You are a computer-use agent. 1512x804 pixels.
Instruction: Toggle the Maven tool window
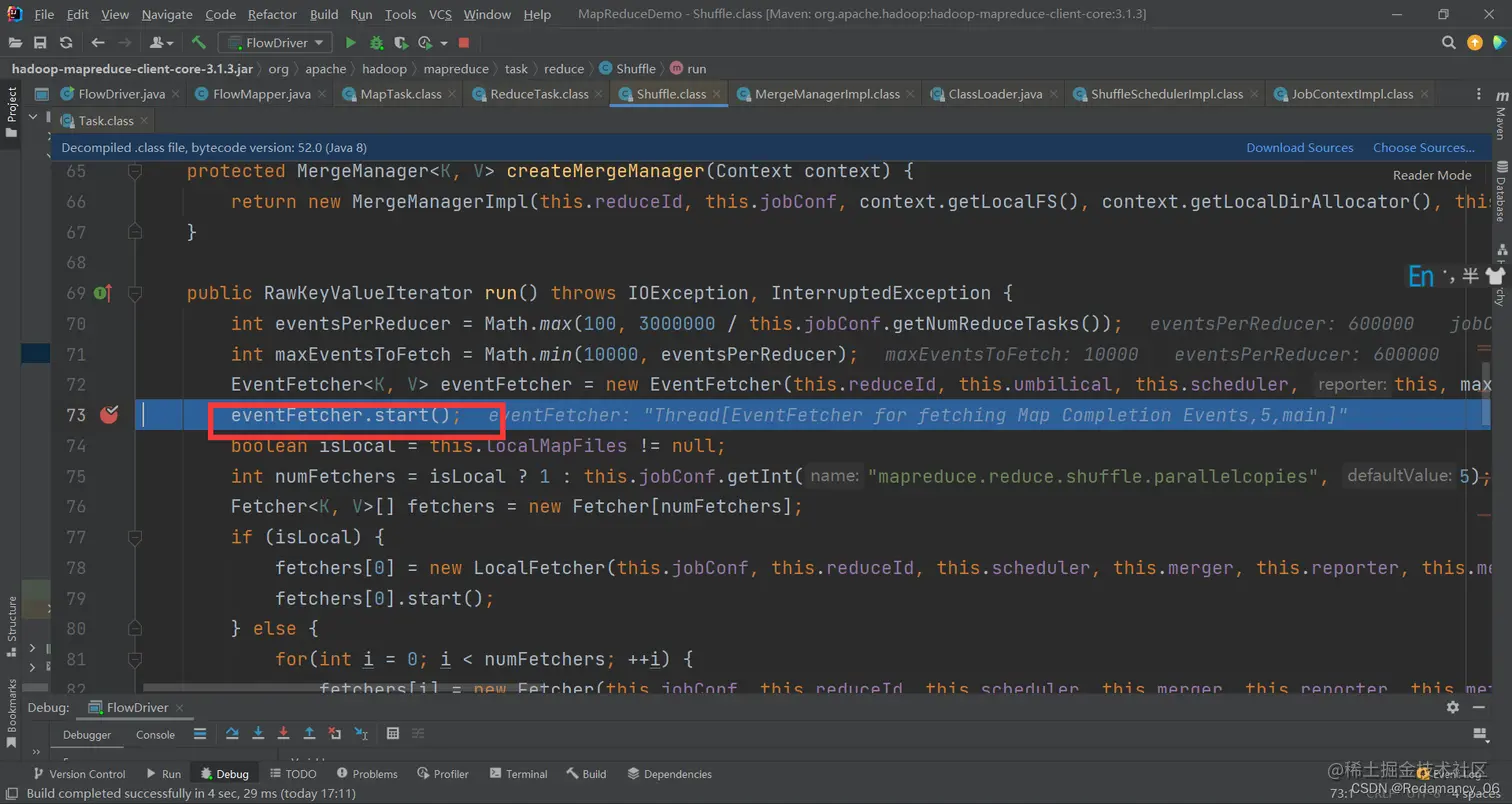1501,115
